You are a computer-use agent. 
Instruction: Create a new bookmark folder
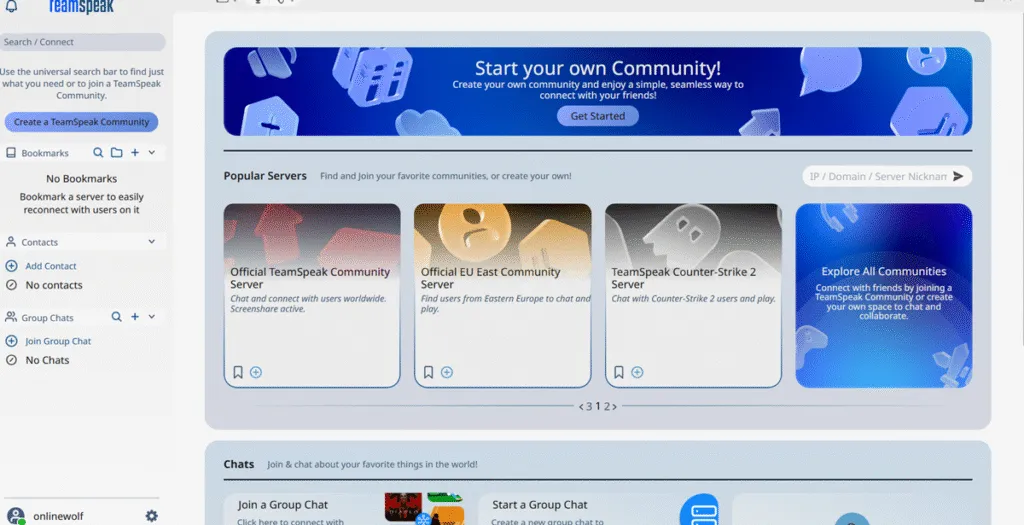pos(116,152)
